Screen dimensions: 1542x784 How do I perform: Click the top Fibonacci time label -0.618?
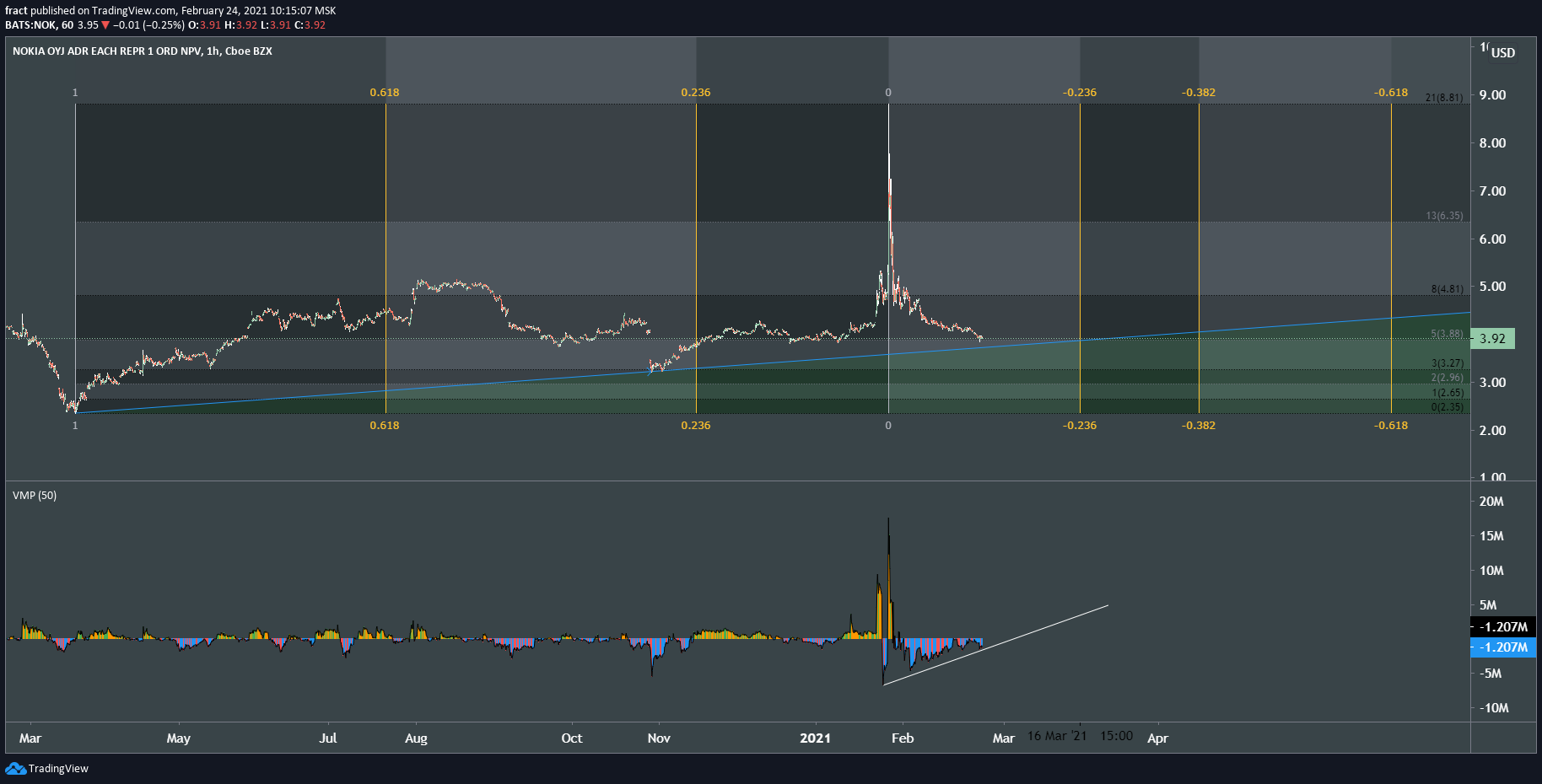click(1391, 93)
